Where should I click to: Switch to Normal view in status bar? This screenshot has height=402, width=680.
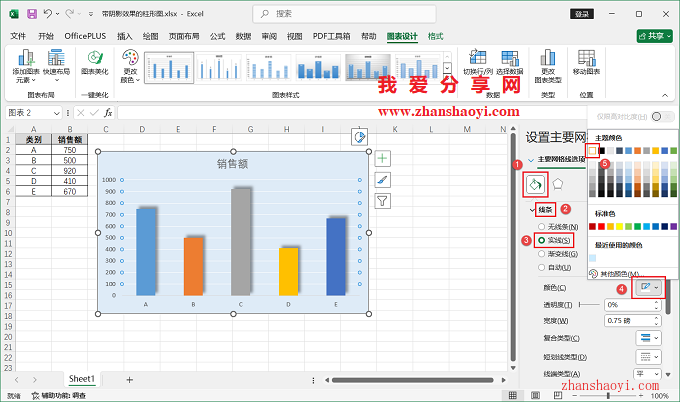pyautogui.click(x=513, y=395)
